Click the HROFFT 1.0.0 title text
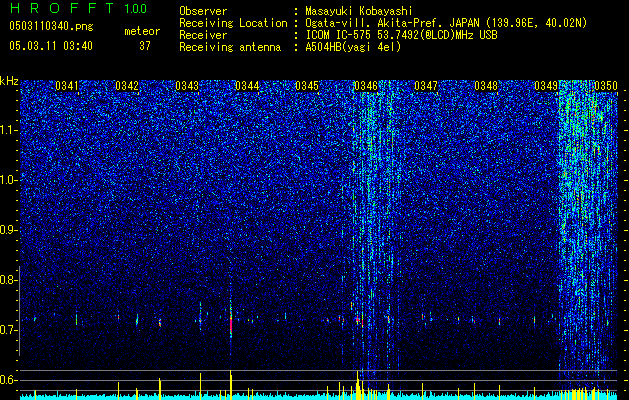The height and width of the screenshot is (400, 629). (x=79, y=8)
